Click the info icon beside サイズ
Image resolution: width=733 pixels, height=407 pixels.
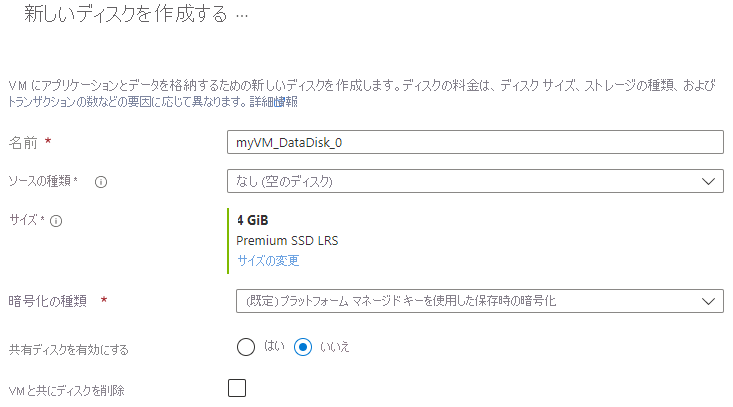pos(56,220)
